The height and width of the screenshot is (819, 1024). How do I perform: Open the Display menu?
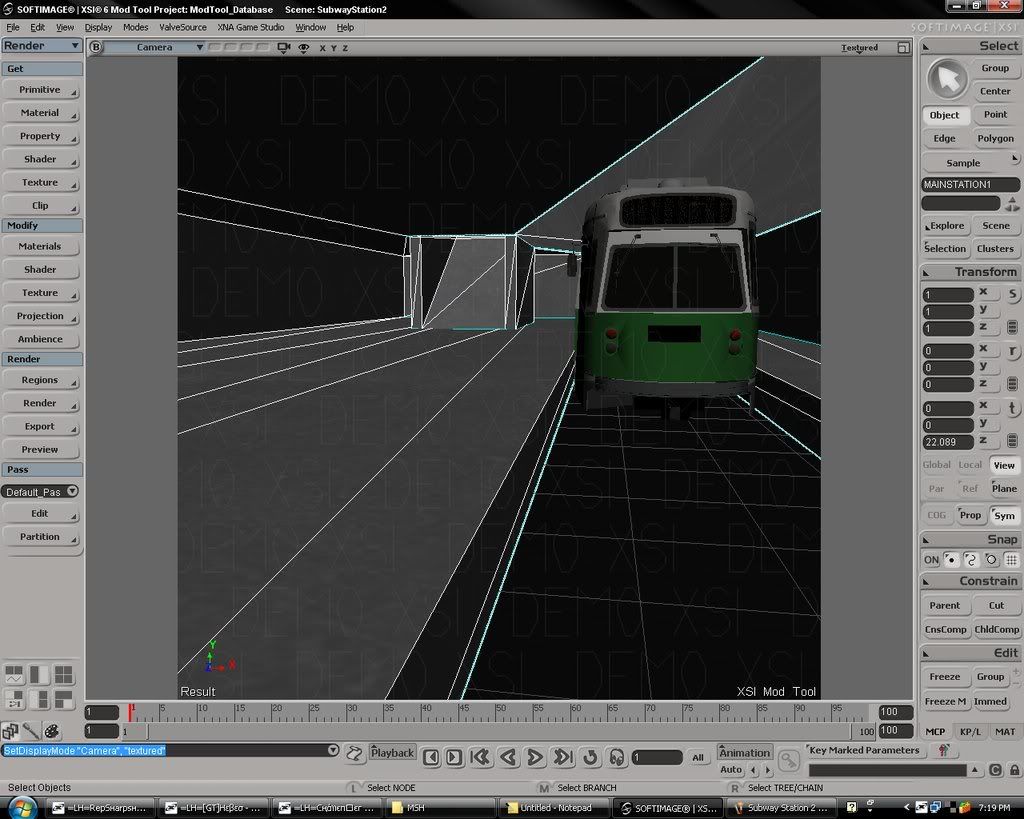pos(98,27)
